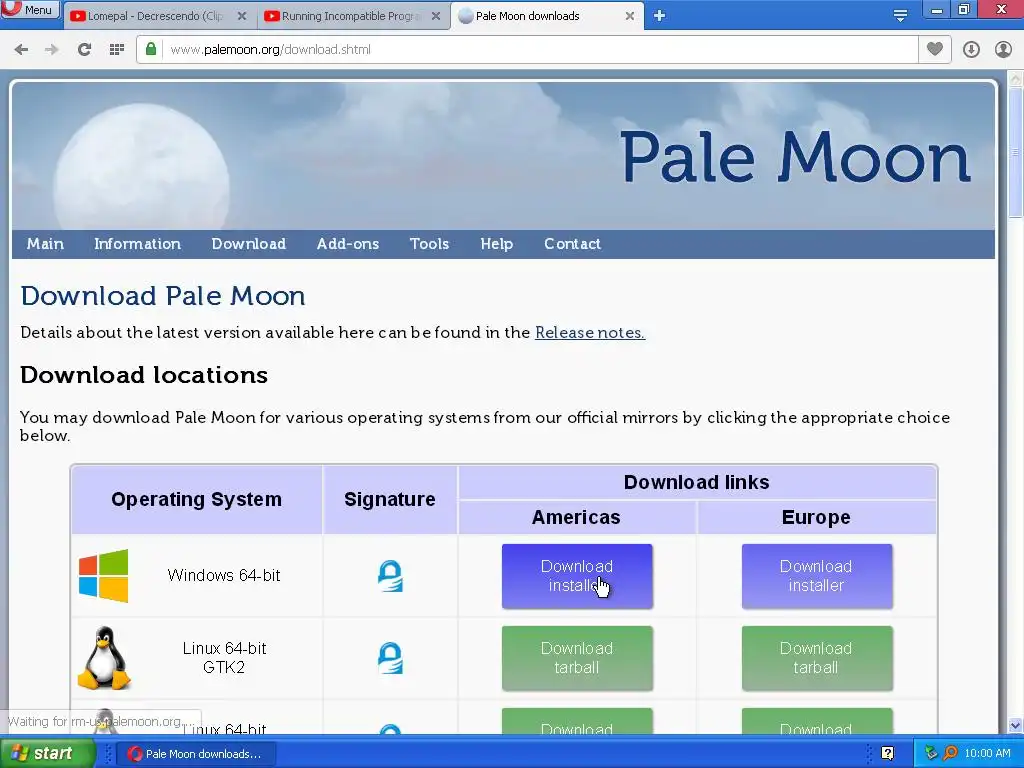Open the downloads icon in toolbar
The height and width of the screenshot is (768, 1024).
tap(971, 50)
